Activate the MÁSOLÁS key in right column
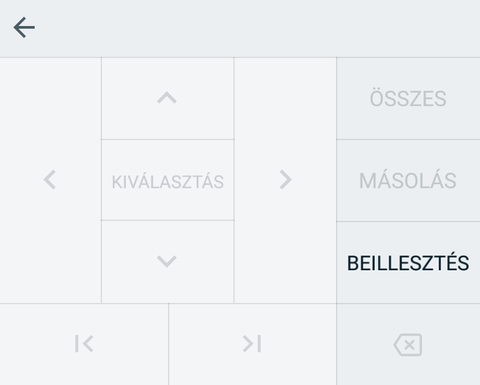Screen dimensions: 480x385 (x=408, y=180)
